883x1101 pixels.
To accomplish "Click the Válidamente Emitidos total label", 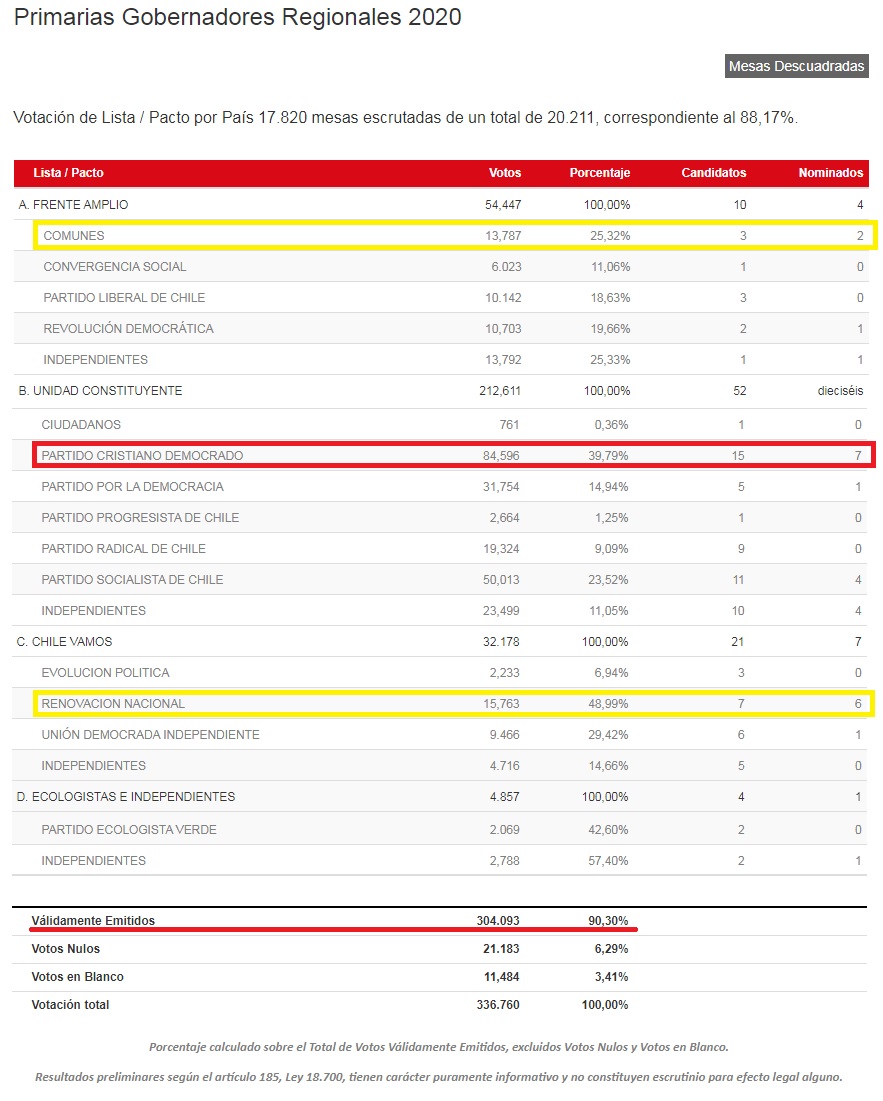I will 93,921.
